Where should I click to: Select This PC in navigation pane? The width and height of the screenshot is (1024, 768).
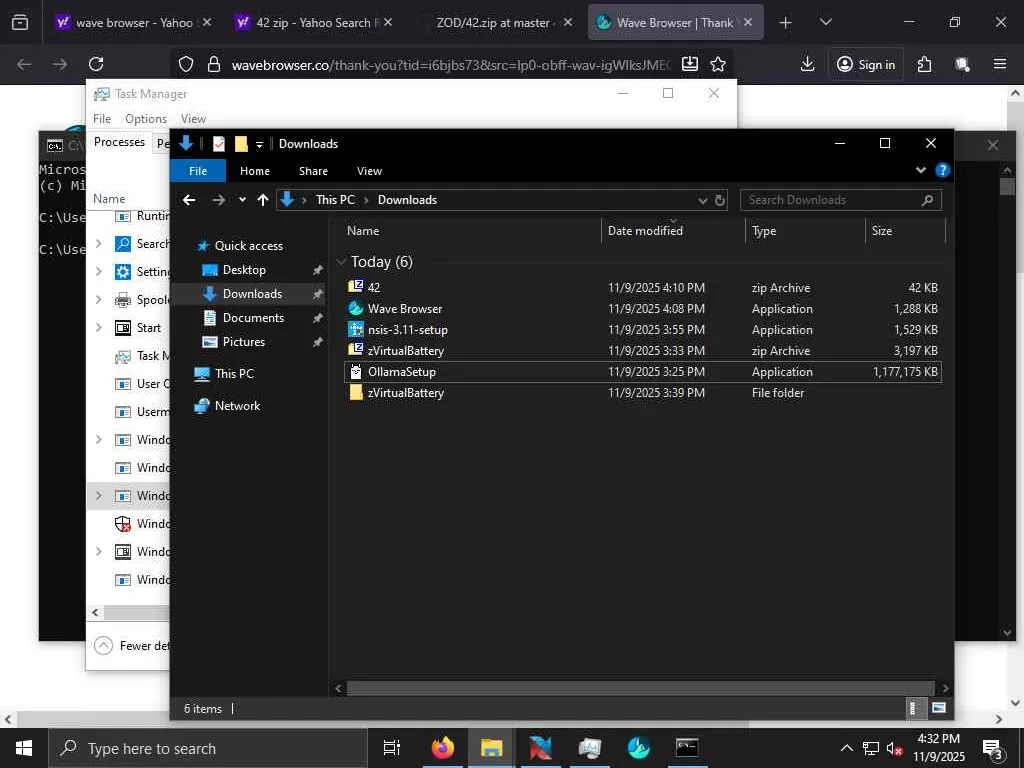234,374
